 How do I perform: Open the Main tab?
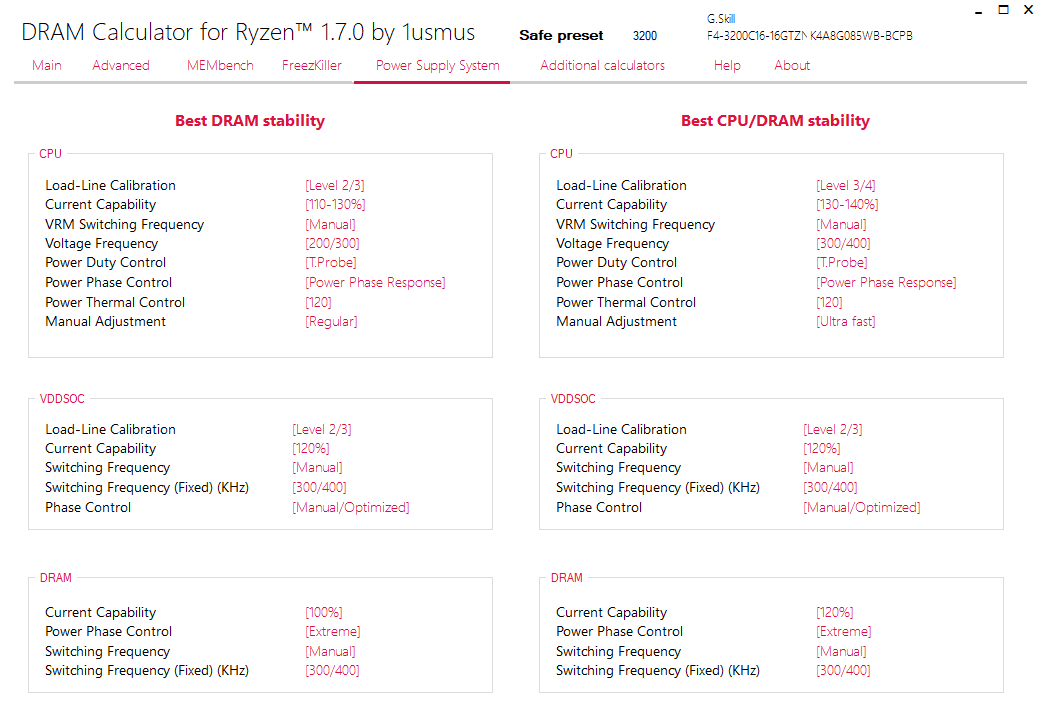tap(47, 66)
